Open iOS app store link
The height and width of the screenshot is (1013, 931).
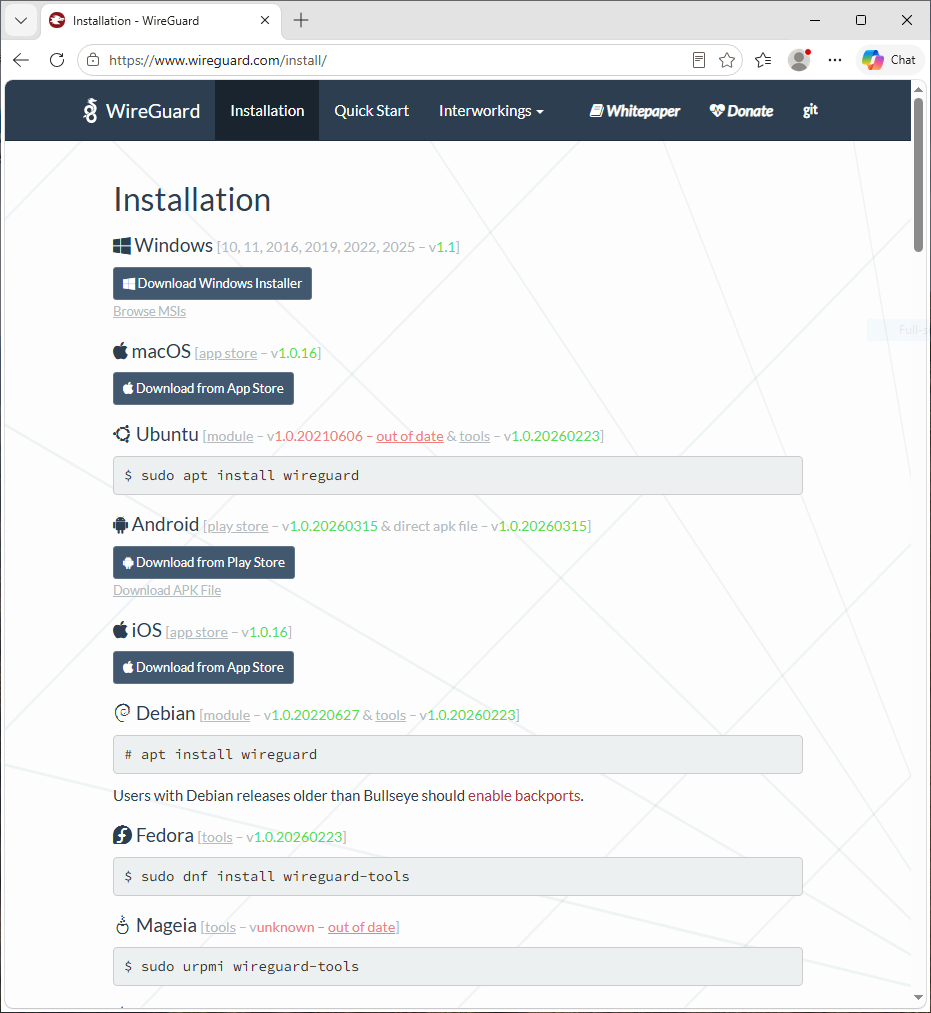[x=198, y=632]
